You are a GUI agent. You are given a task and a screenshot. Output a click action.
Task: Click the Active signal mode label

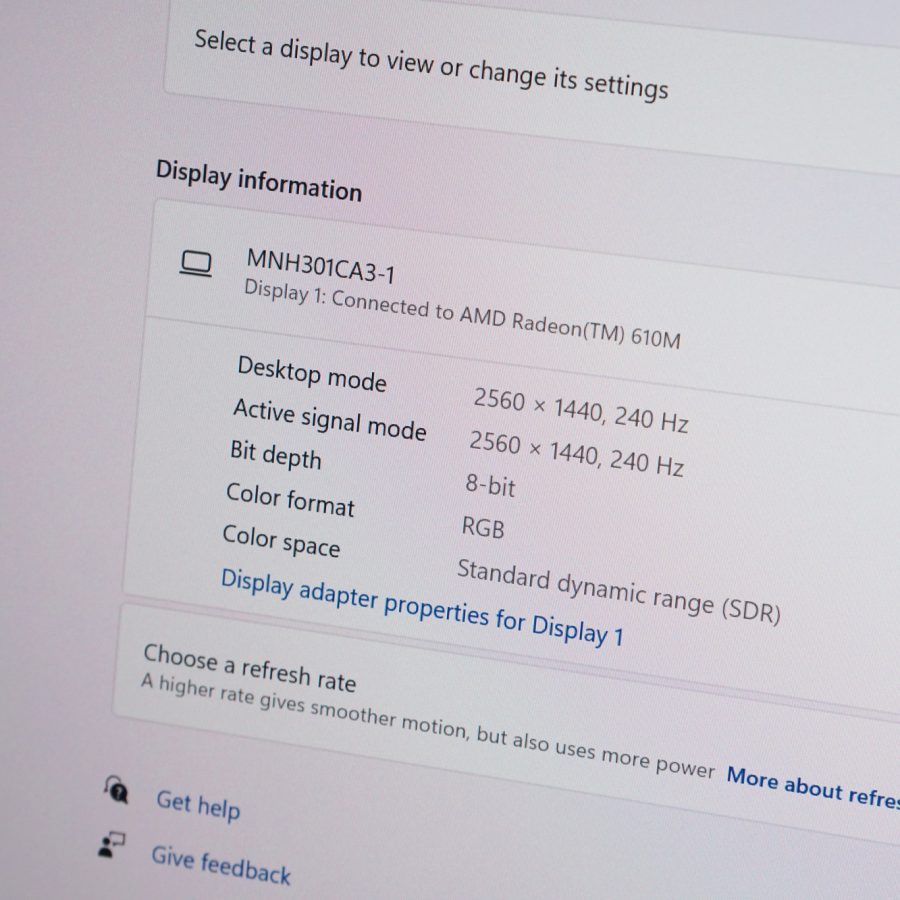pos(329,420)
